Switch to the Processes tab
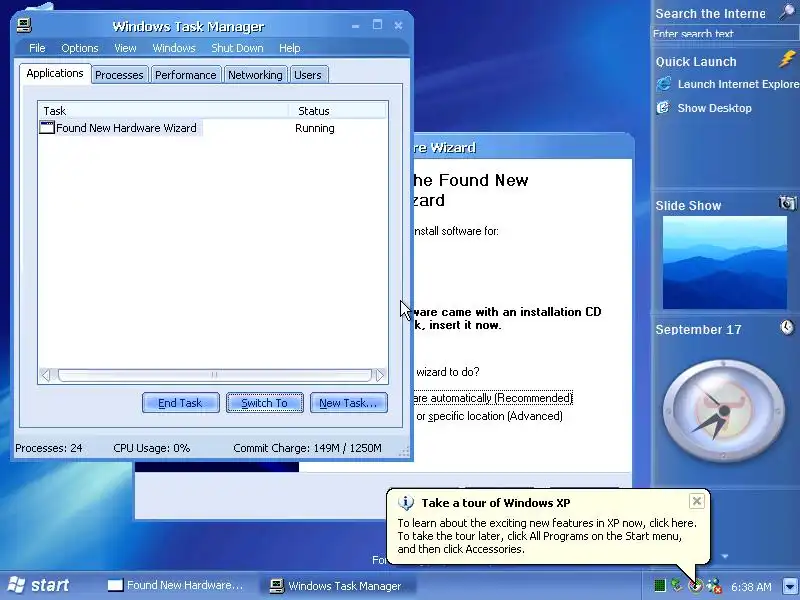Image resolution: width=800 pixels, height=600 pixels. (x=119, y=75)
